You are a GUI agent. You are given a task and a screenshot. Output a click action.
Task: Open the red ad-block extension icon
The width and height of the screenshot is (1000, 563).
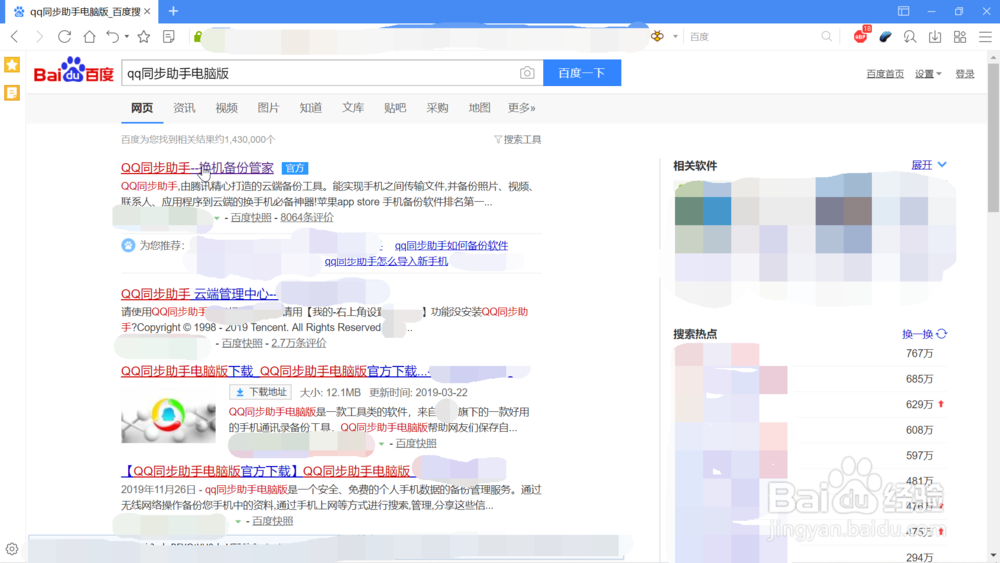click(x=860, y=36)
